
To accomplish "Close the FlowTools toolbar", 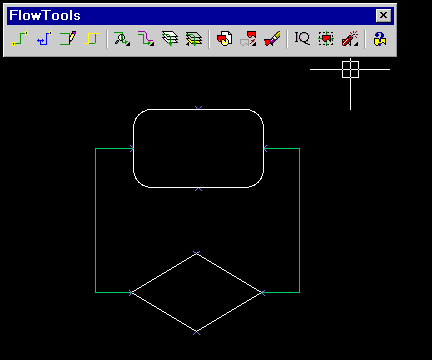I will pos(383,15).
